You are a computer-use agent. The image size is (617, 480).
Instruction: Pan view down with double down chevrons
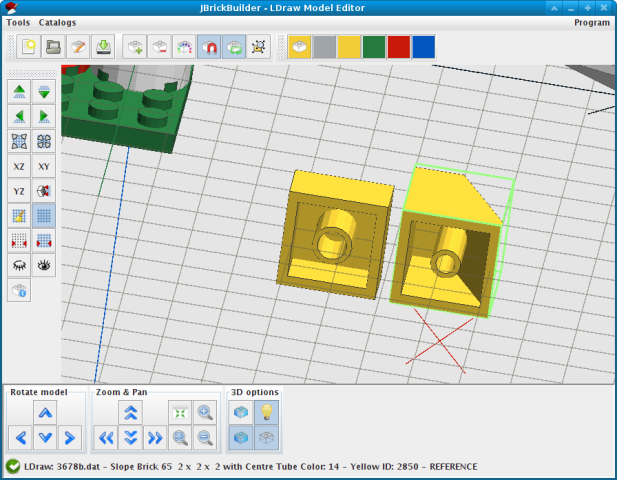click(131, 437)
